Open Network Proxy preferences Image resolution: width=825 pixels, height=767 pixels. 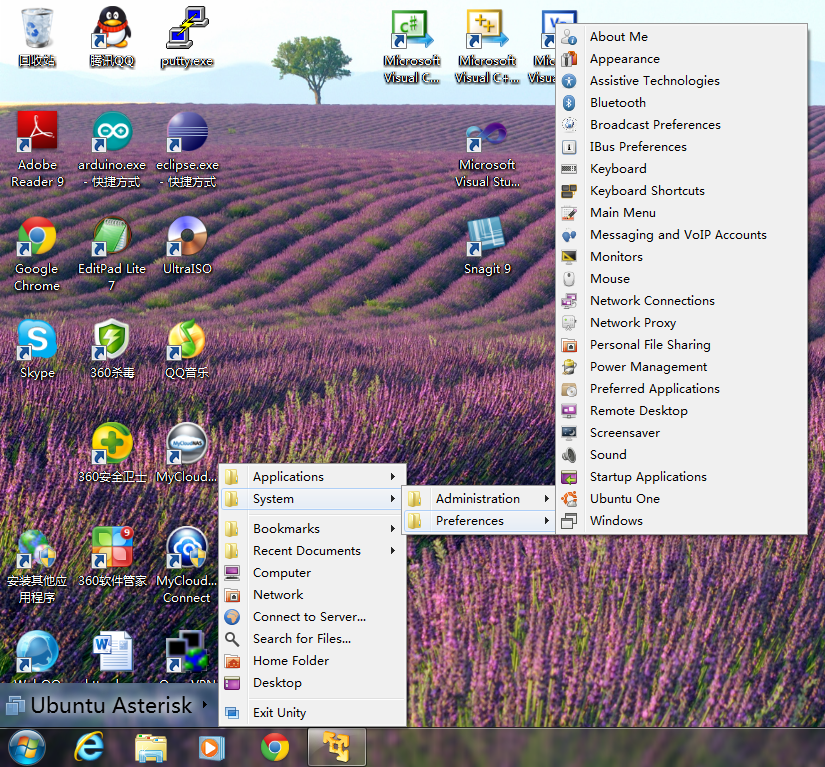(x=681, y=323)
